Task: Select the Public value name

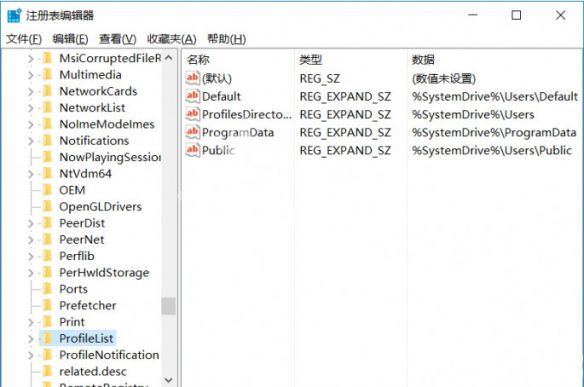Action: pos(218,150)
